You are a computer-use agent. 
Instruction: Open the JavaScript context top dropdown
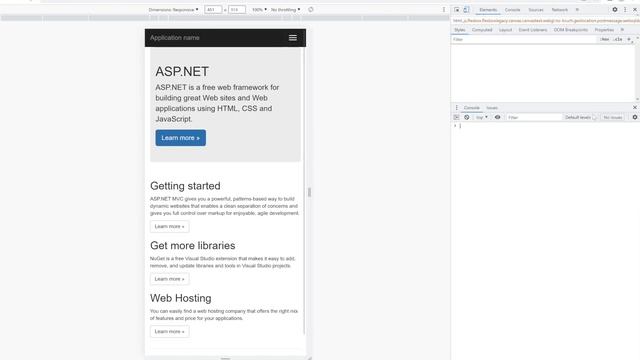482,118
